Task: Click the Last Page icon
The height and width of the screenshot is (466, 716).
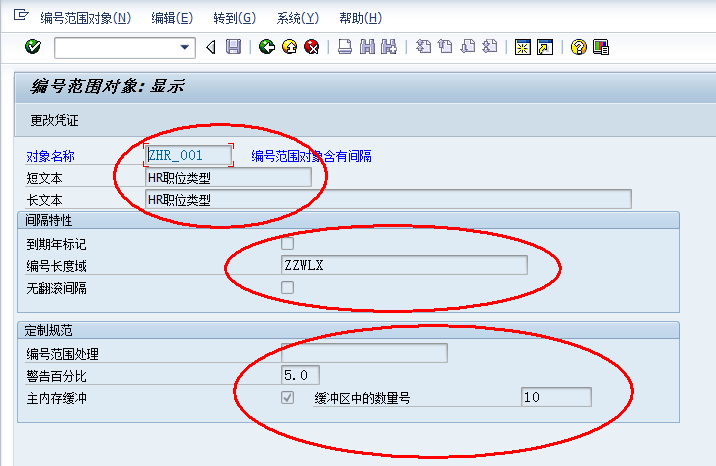Action: coord(490,47)
